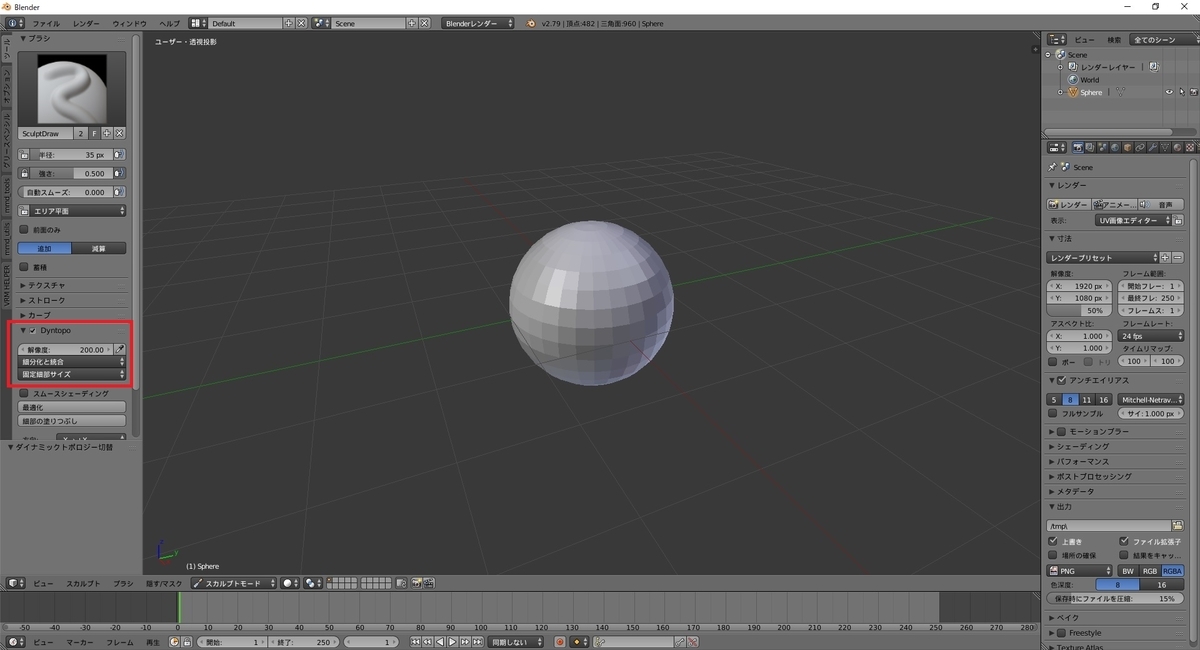The width and height of the screenshot is (1200, 650).
Task: Adjust the resolution percentage slider at 50%
Action: [x=1080, y=310]
